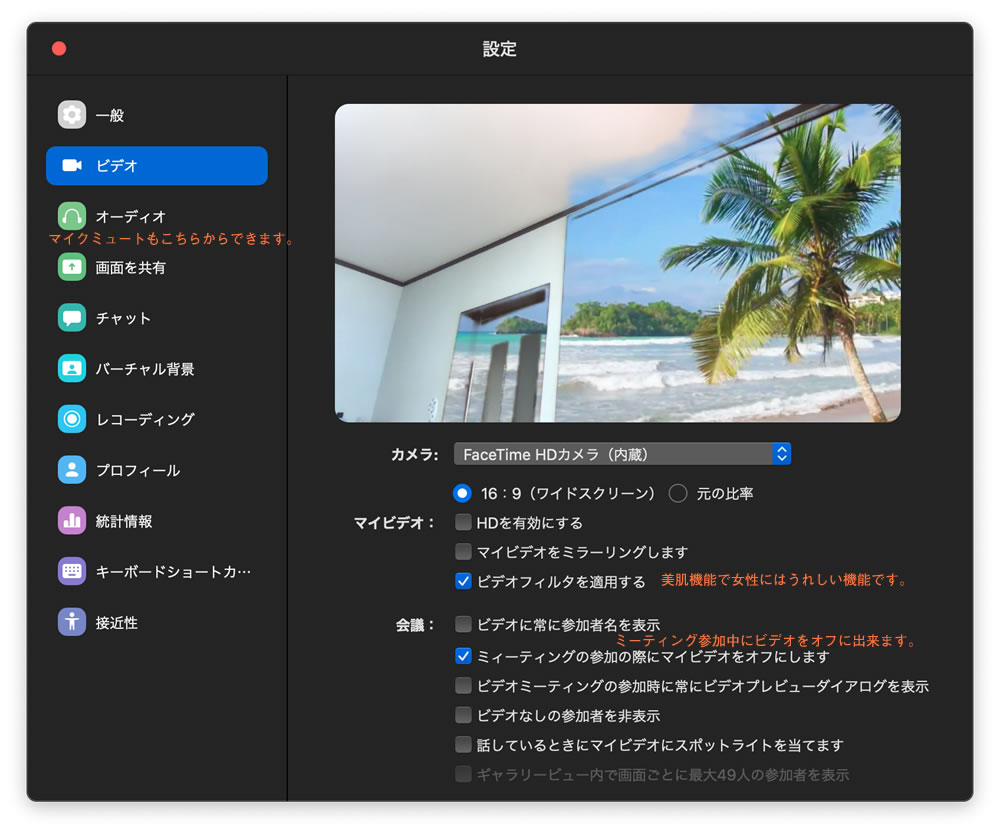Select 元の比率 radio button

pyautogui.click(x=677, y=493)
